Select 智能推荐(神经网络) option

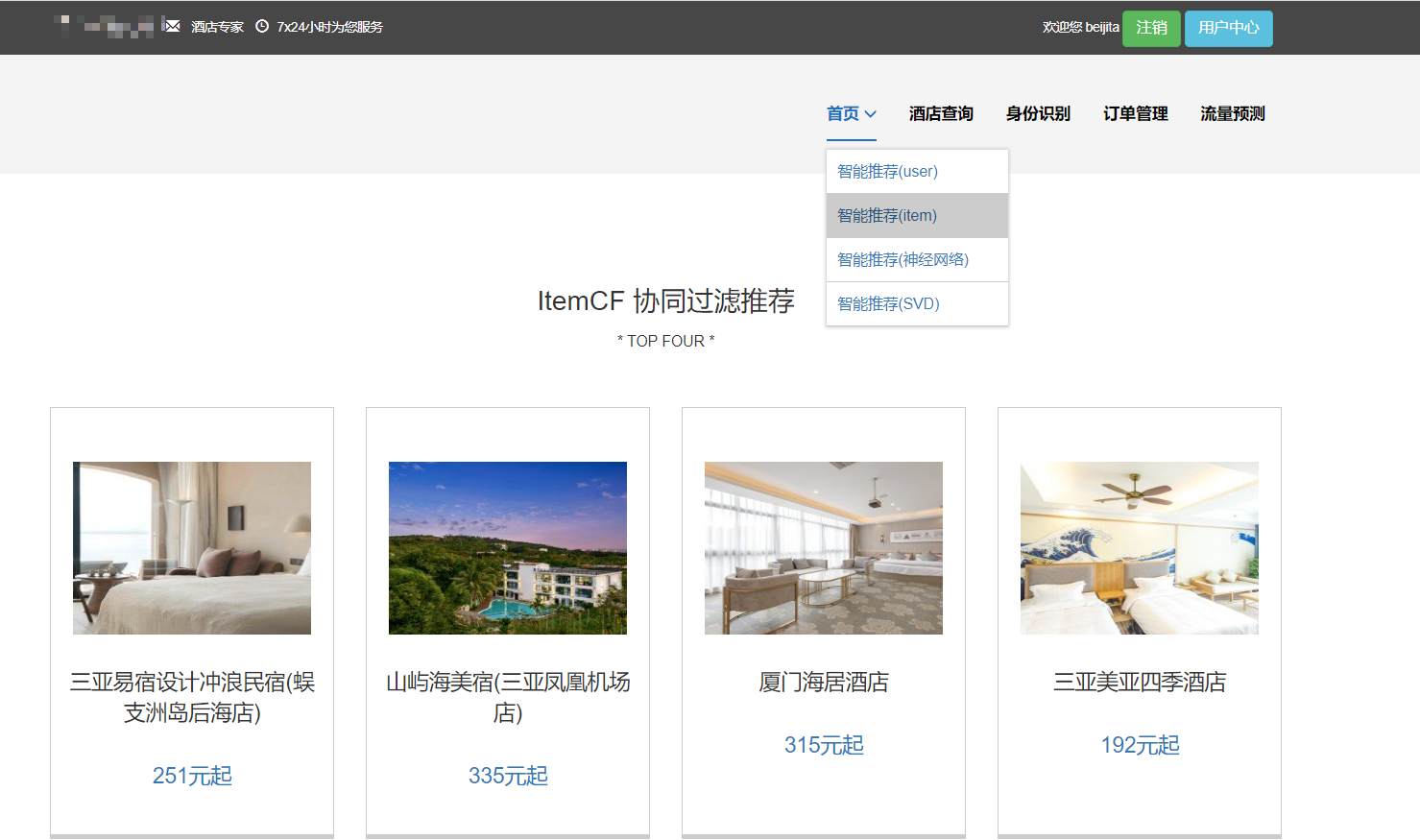tap(917, 259)
